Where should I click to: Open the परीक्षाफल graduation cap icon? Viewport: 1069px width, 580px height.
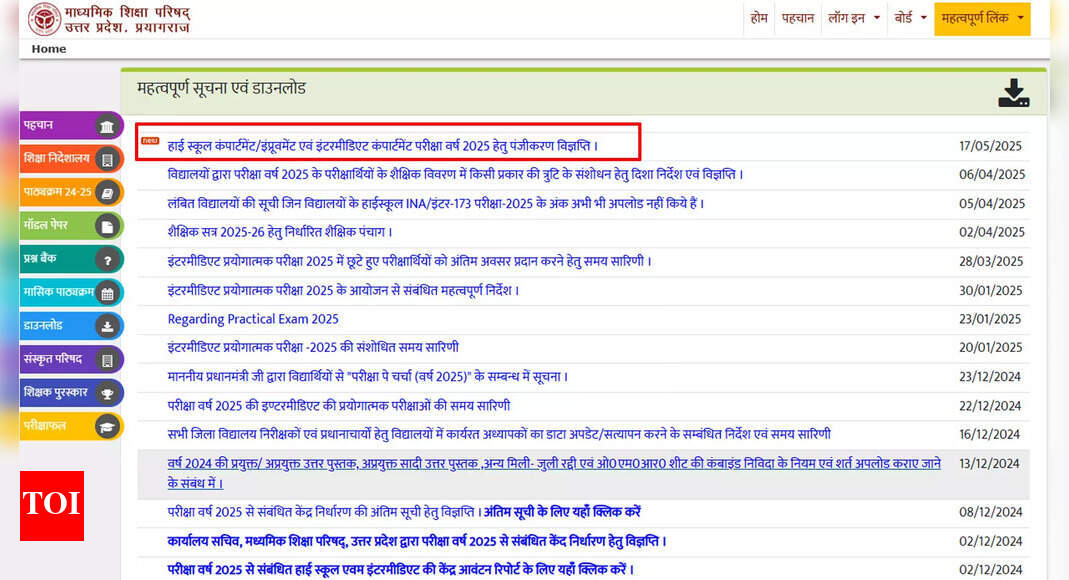coord(107,427)
